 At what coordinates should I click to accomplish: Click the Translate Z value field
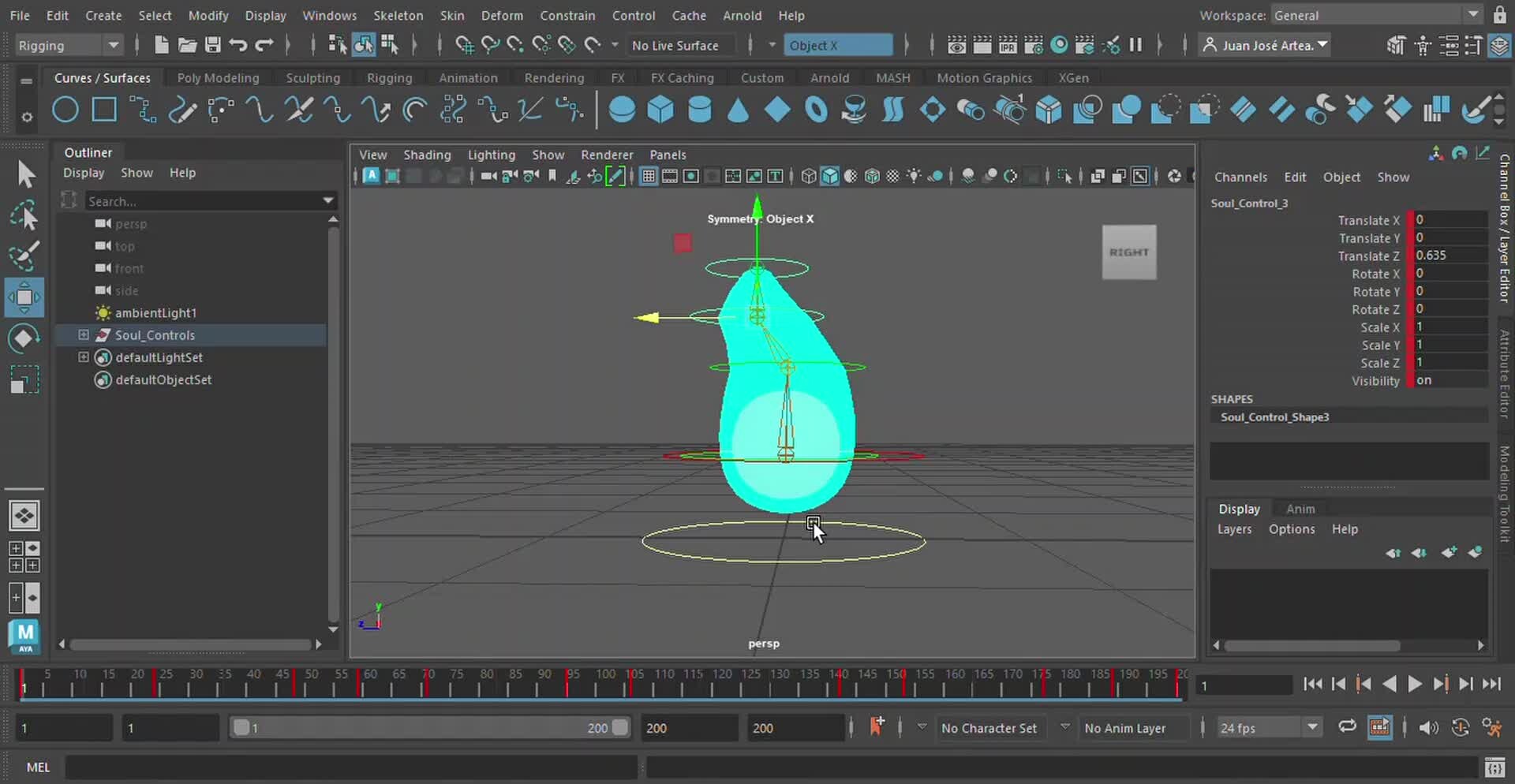click(1449, 256)
